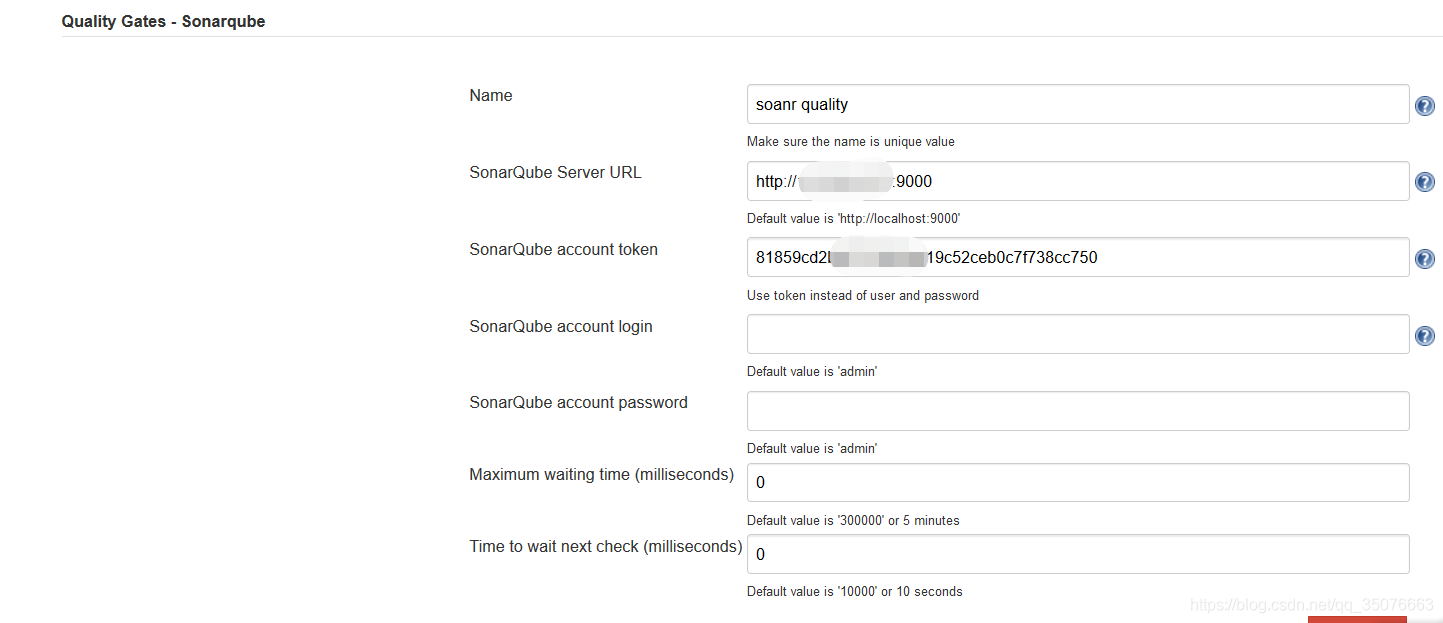This screenshot has height=623, width=1443.
Task: Click the Save button at the bottom
Action: click(1356, 620)
